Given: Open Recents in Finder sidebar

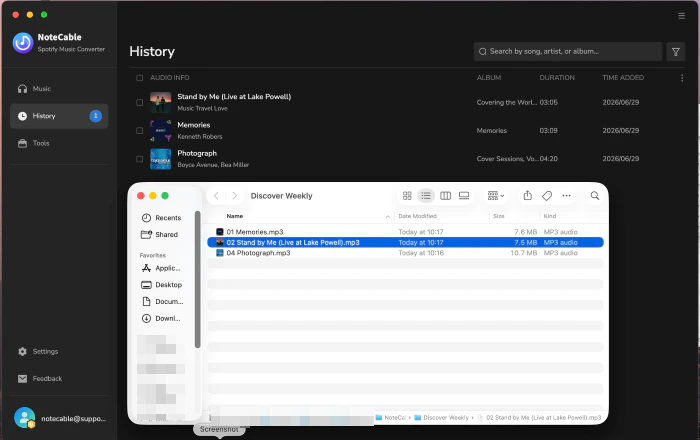Looking at the screenshot, I should point(162,218).
